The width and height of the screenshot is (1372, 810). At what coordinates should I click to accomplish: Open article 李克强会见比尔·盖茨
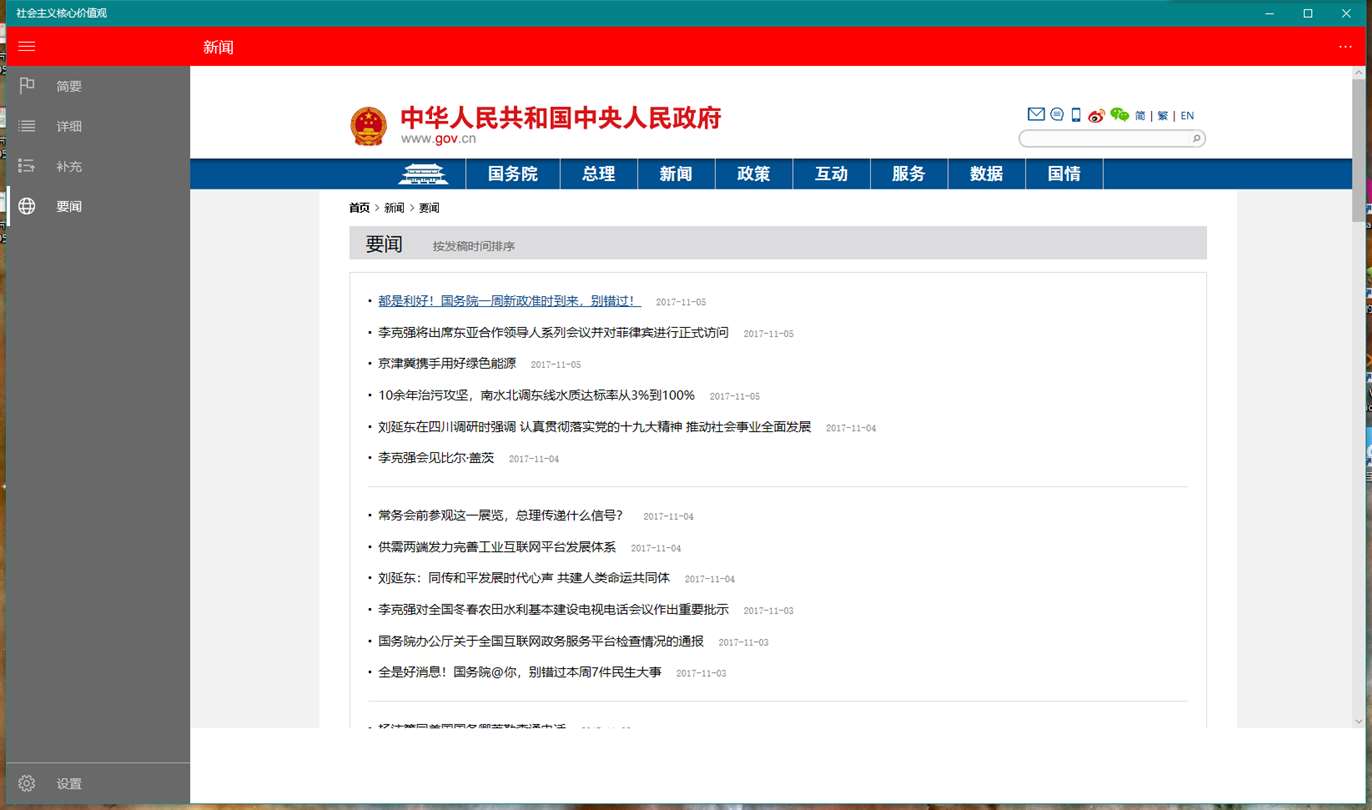[x=436, y=457]
